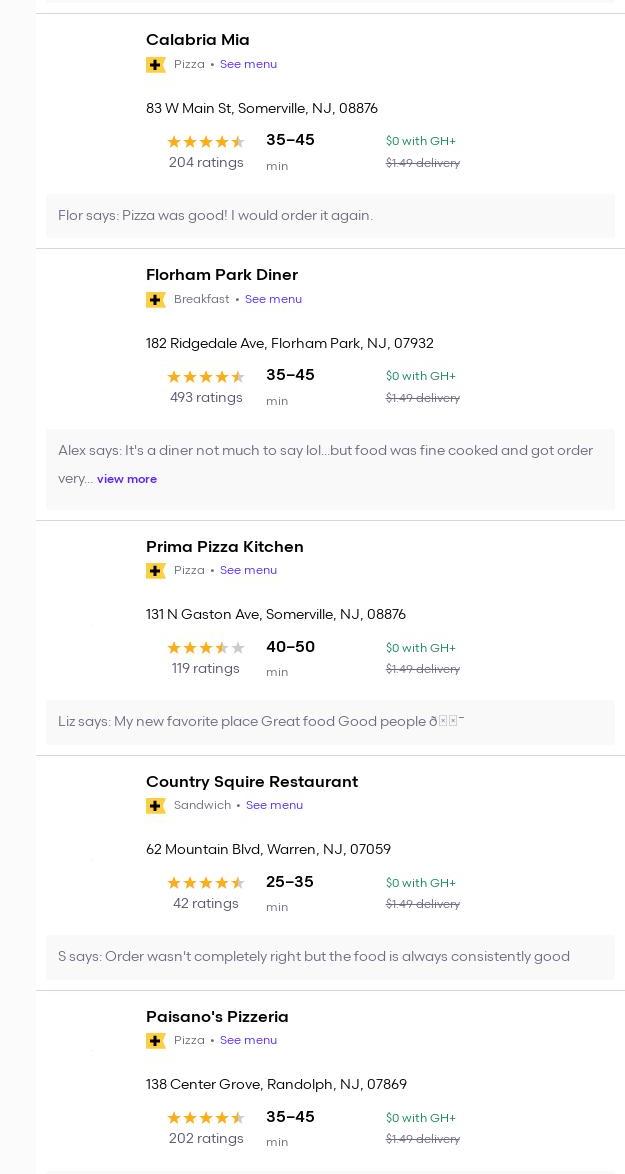
Task: Open See menu for Calabria Mia
Action: tap(248, 64)
